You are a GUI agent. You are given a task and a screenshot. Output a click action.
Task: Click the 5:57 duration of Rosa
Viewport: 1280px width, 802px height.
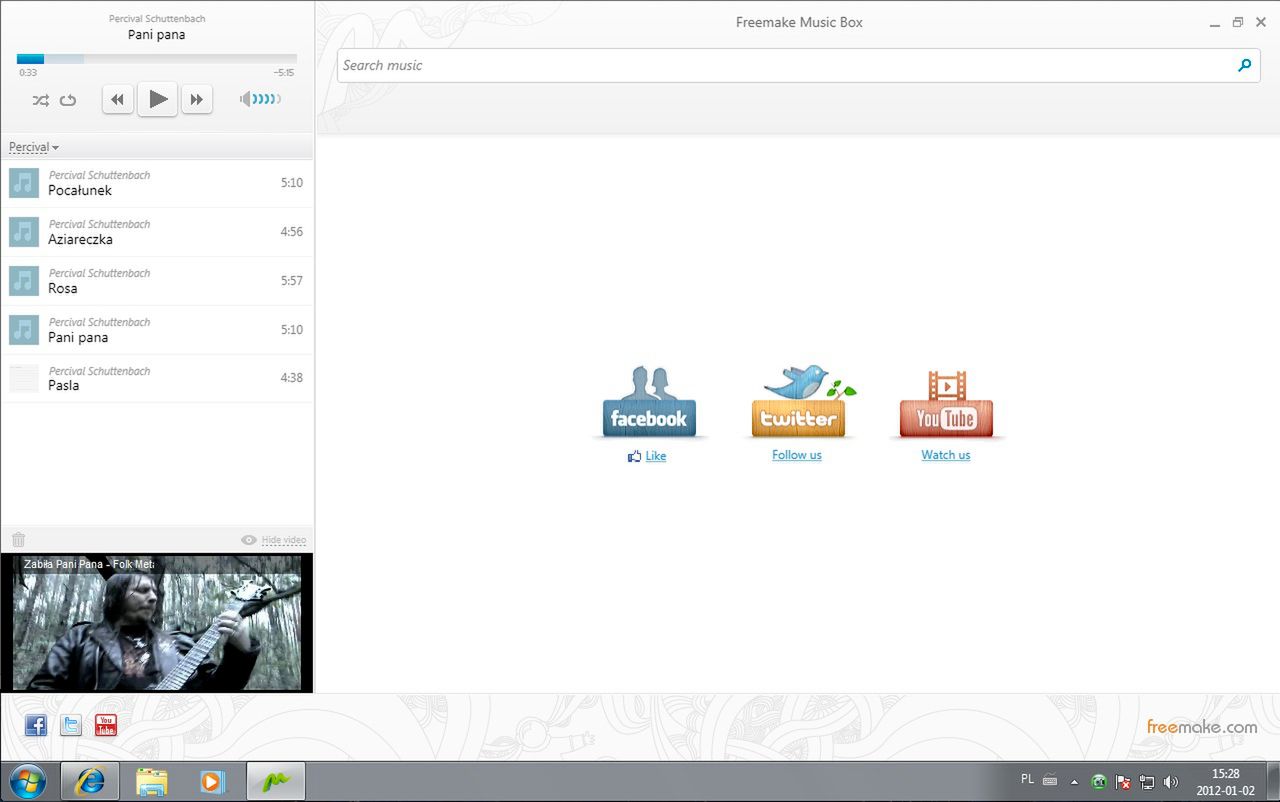click(x=291, y=281)
